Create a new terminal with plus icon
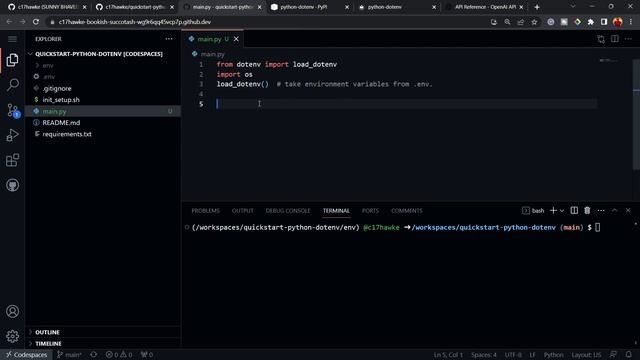640x360 pixels. [x=553, y=210]
